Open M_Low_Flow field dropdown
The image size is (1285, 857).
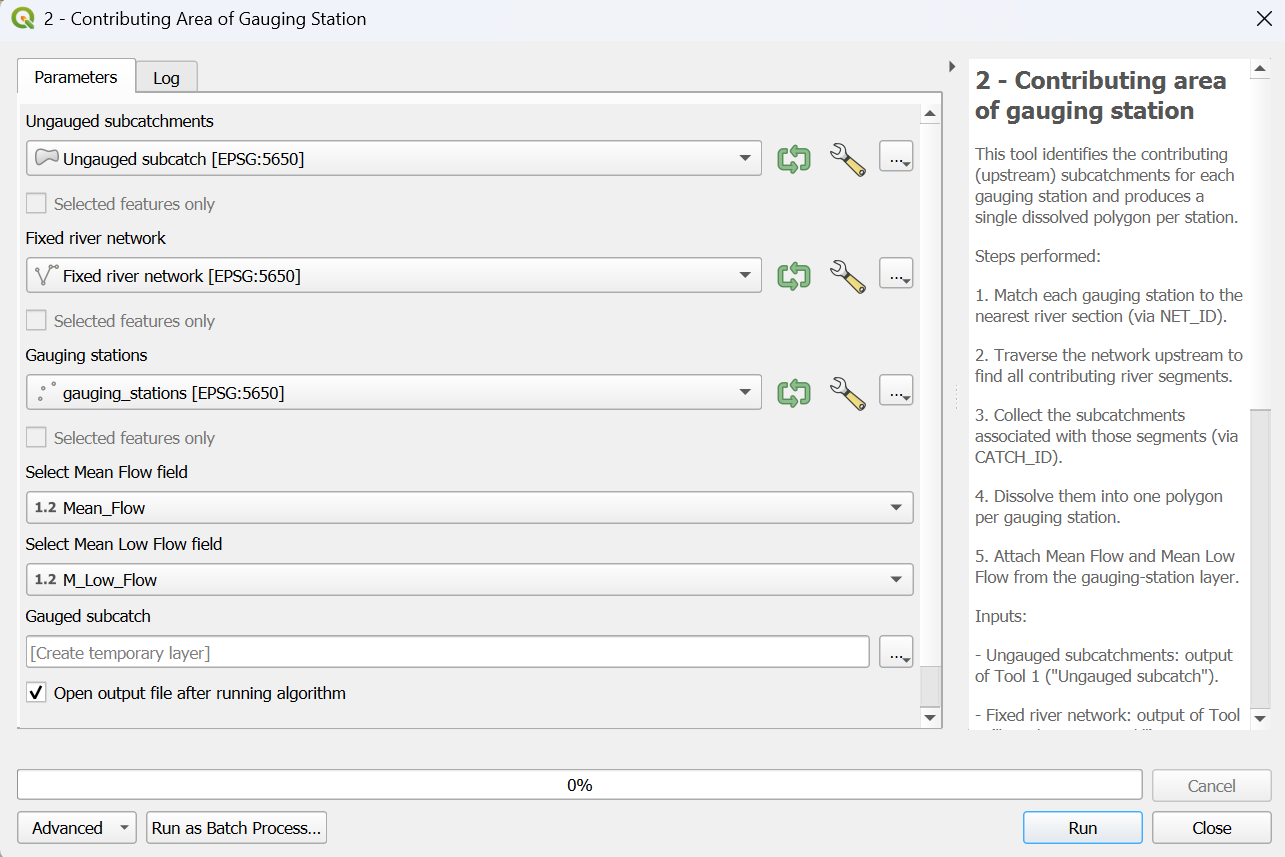(x=469, y=580)
